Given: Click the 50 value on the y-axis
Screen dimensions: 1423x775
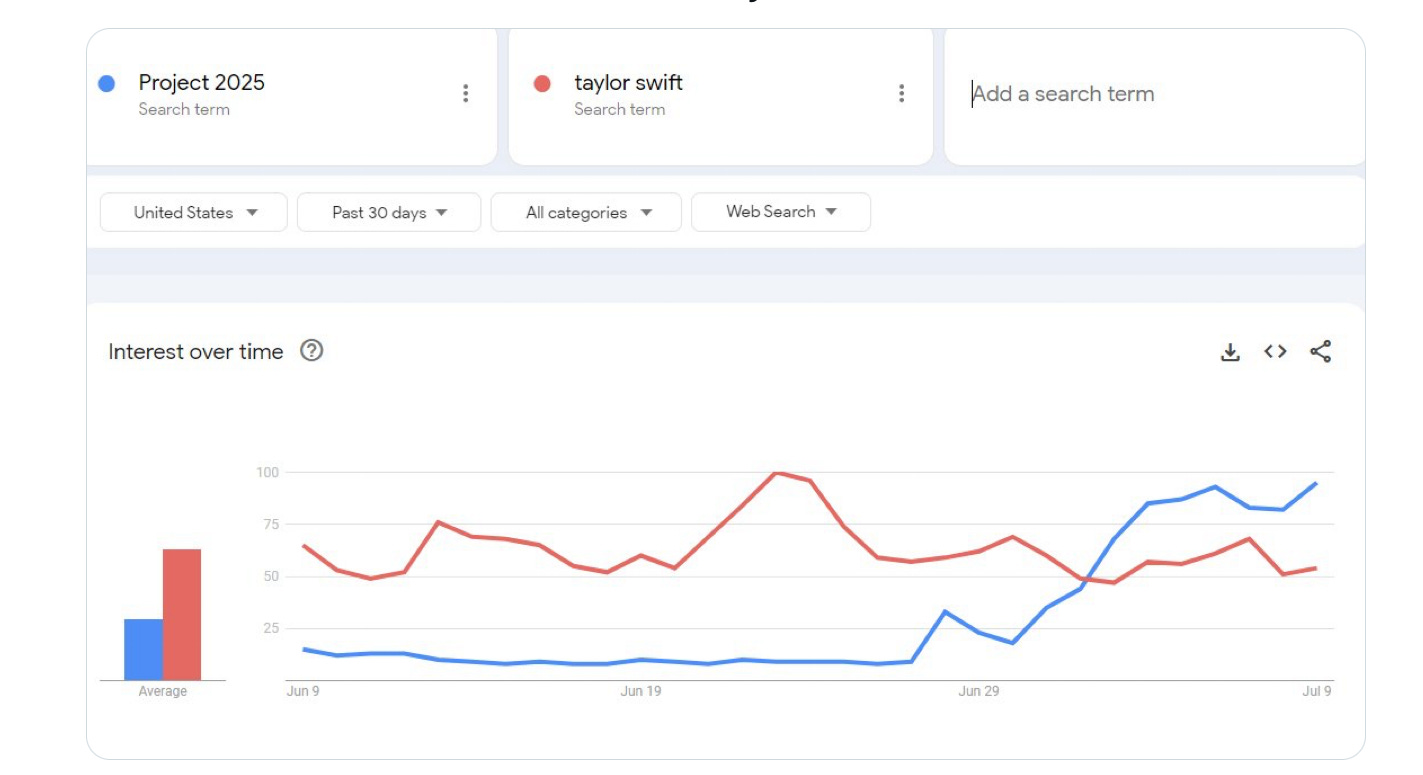Looking at the screenshot, I should 270,577.
